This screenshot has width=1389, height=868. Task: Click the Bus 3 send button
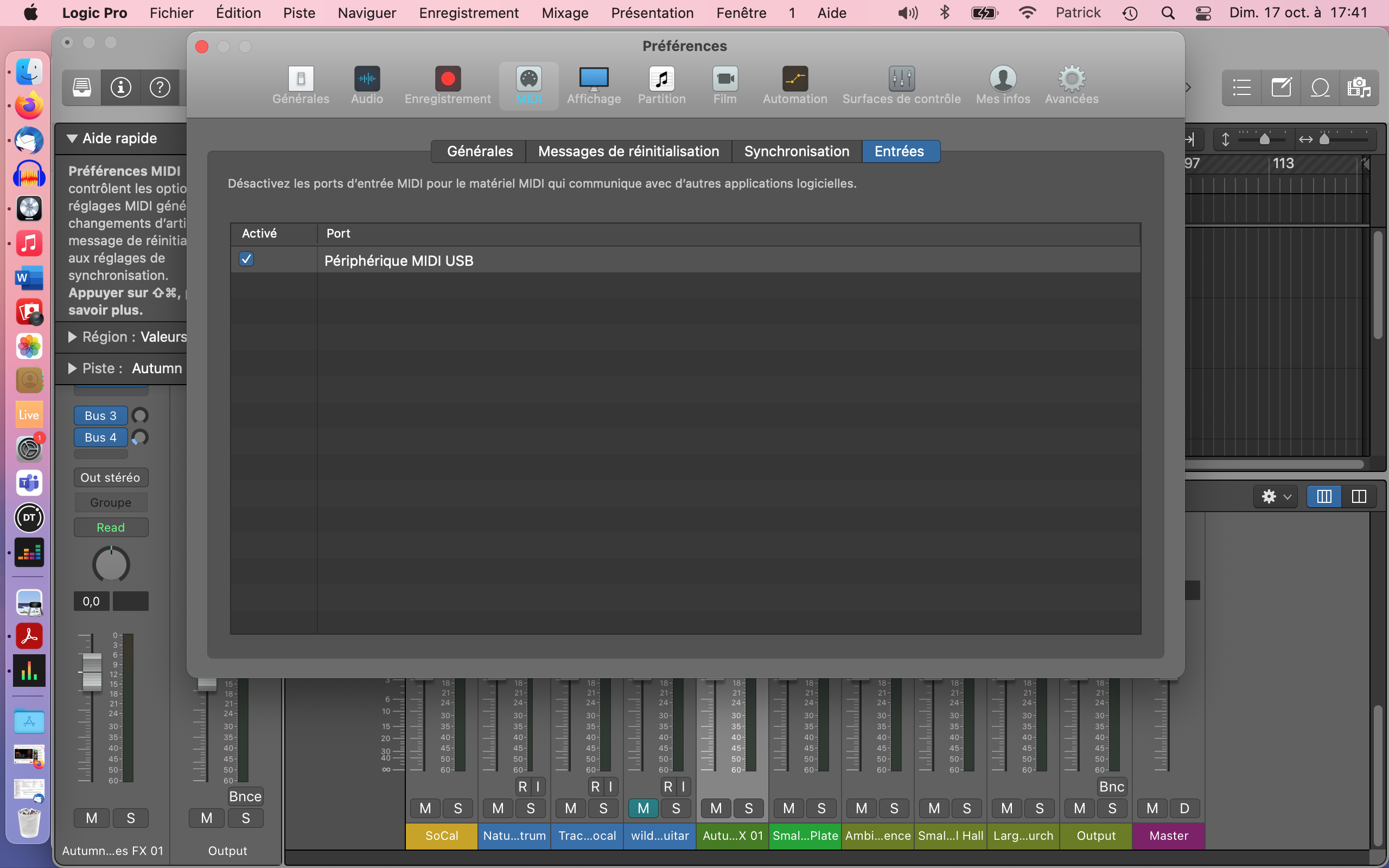(100, 416)
